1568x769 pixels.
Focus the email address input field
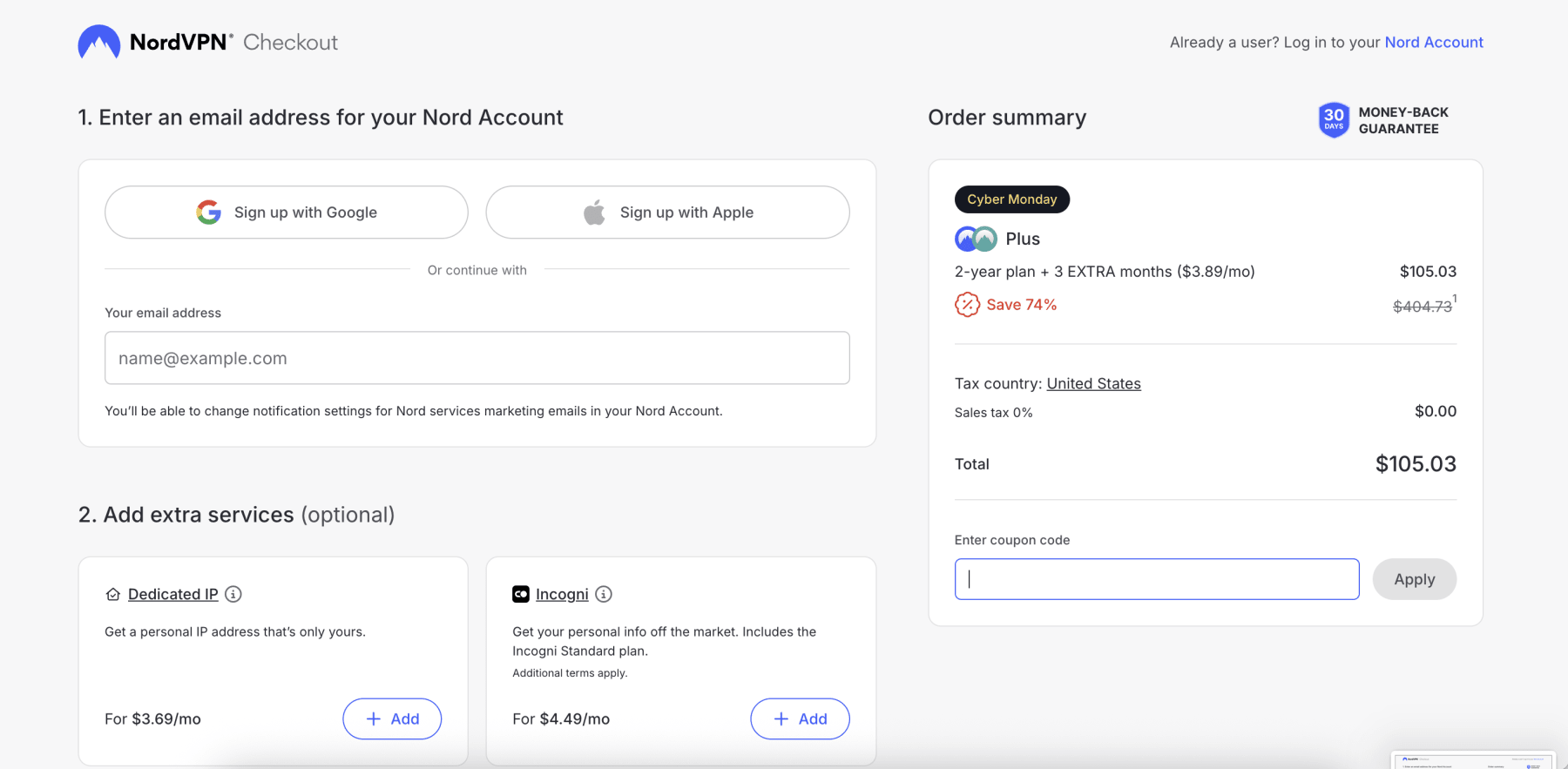[477, 358]
